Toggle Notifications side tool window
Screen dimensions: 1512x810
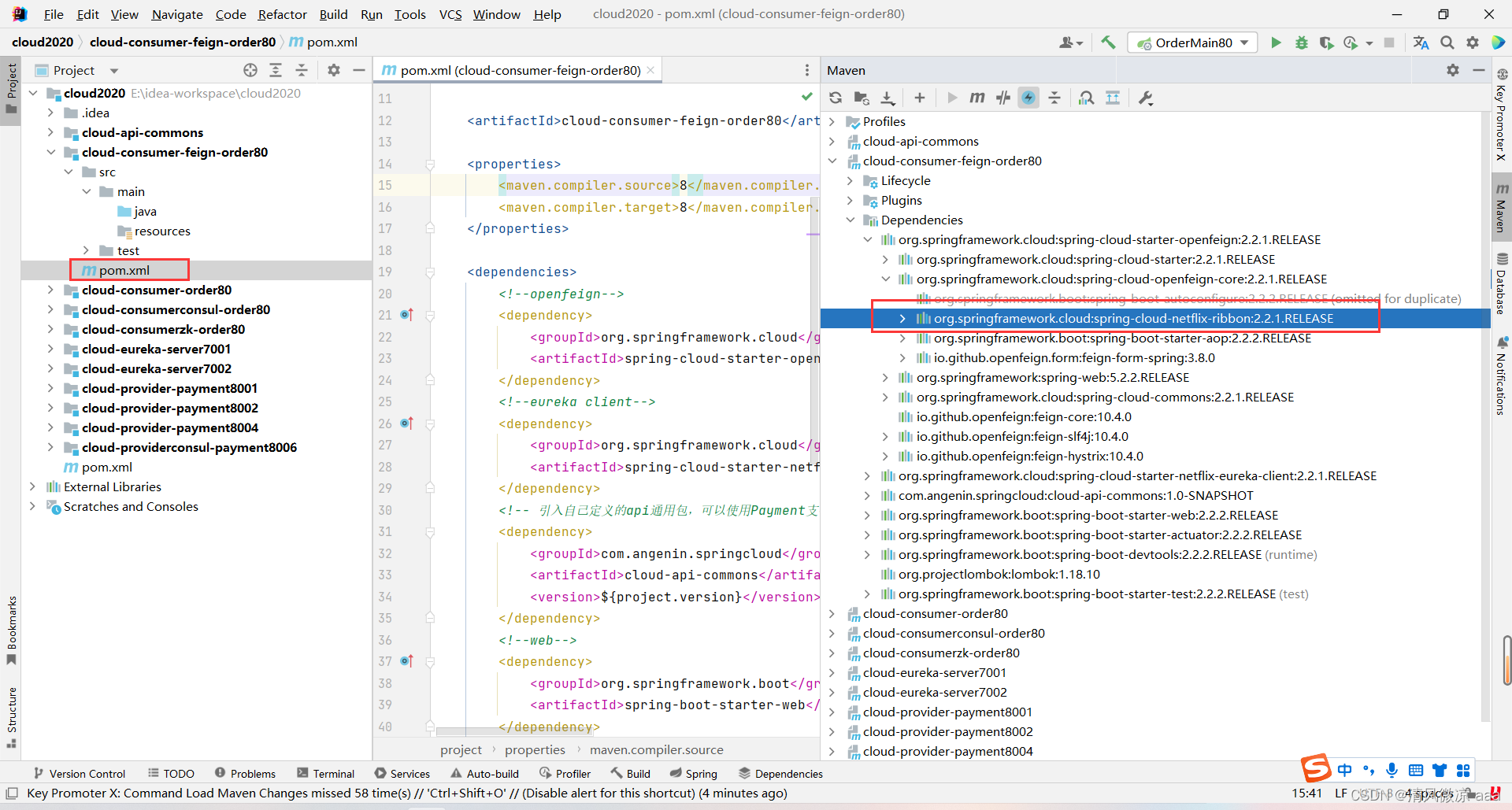click(1501, 376)
